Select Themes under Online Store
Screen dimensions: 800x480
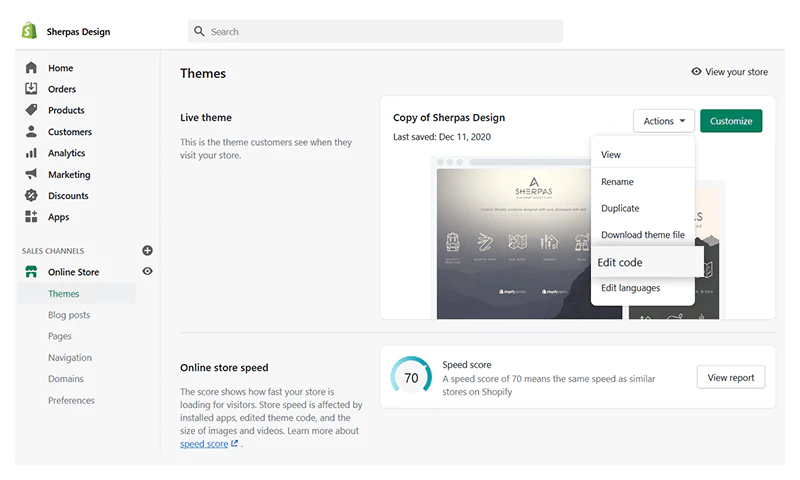[77, 293]
